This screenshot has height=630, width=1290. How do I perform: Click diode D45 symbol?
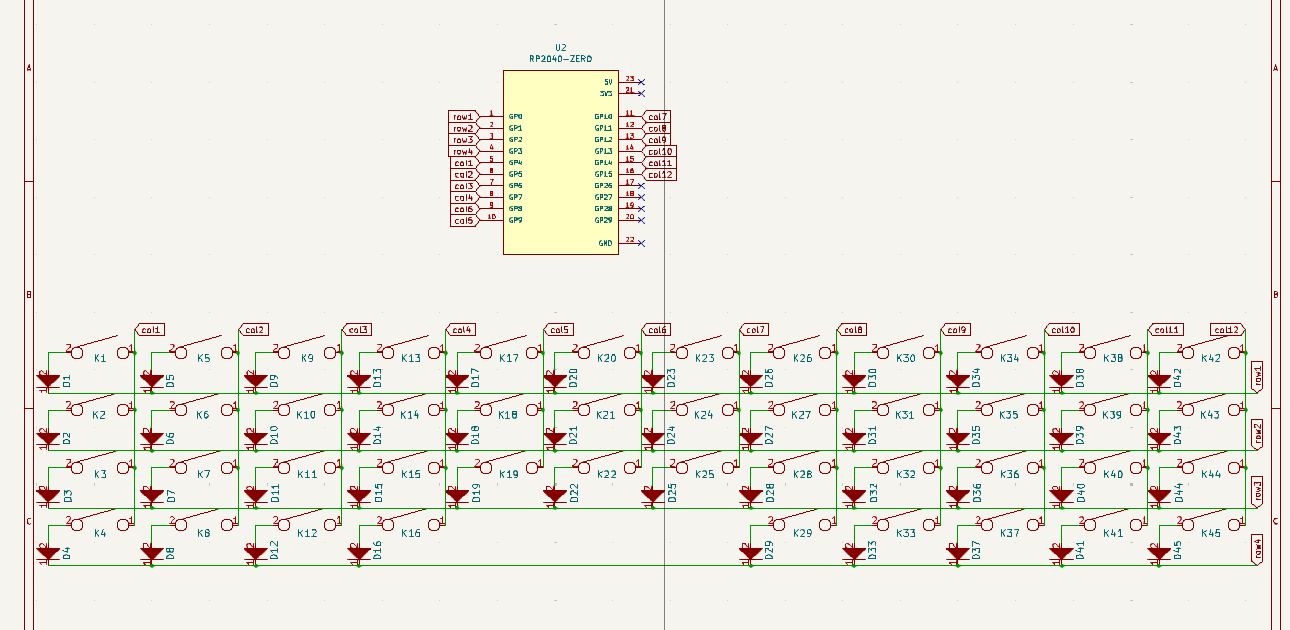[x=1159, y=552]
